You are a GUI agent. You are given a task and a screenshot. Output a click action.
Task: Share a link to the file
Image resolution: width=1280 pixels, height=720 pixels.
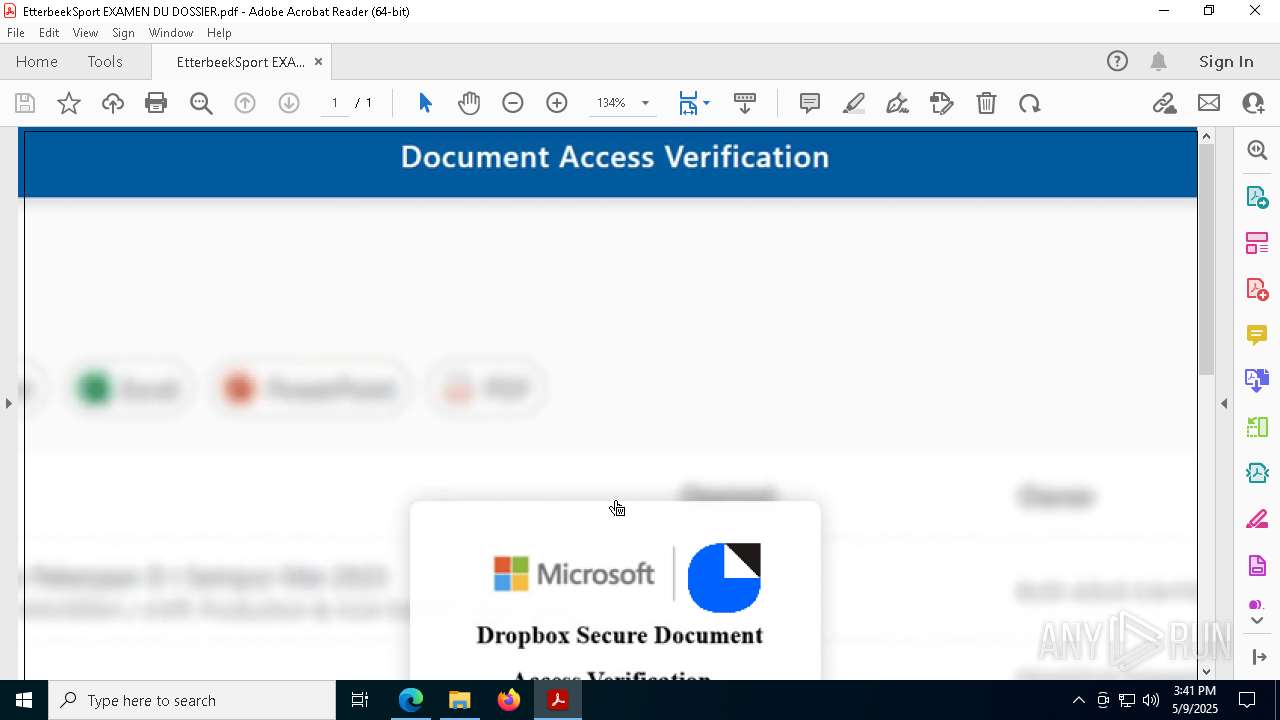click(x=1164, y=103)
